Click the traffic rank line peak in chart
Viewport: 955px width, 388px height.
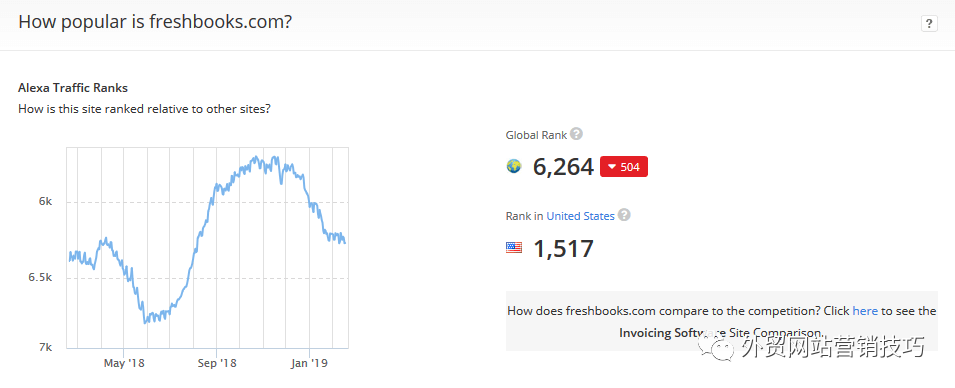(x=256, y=158)
